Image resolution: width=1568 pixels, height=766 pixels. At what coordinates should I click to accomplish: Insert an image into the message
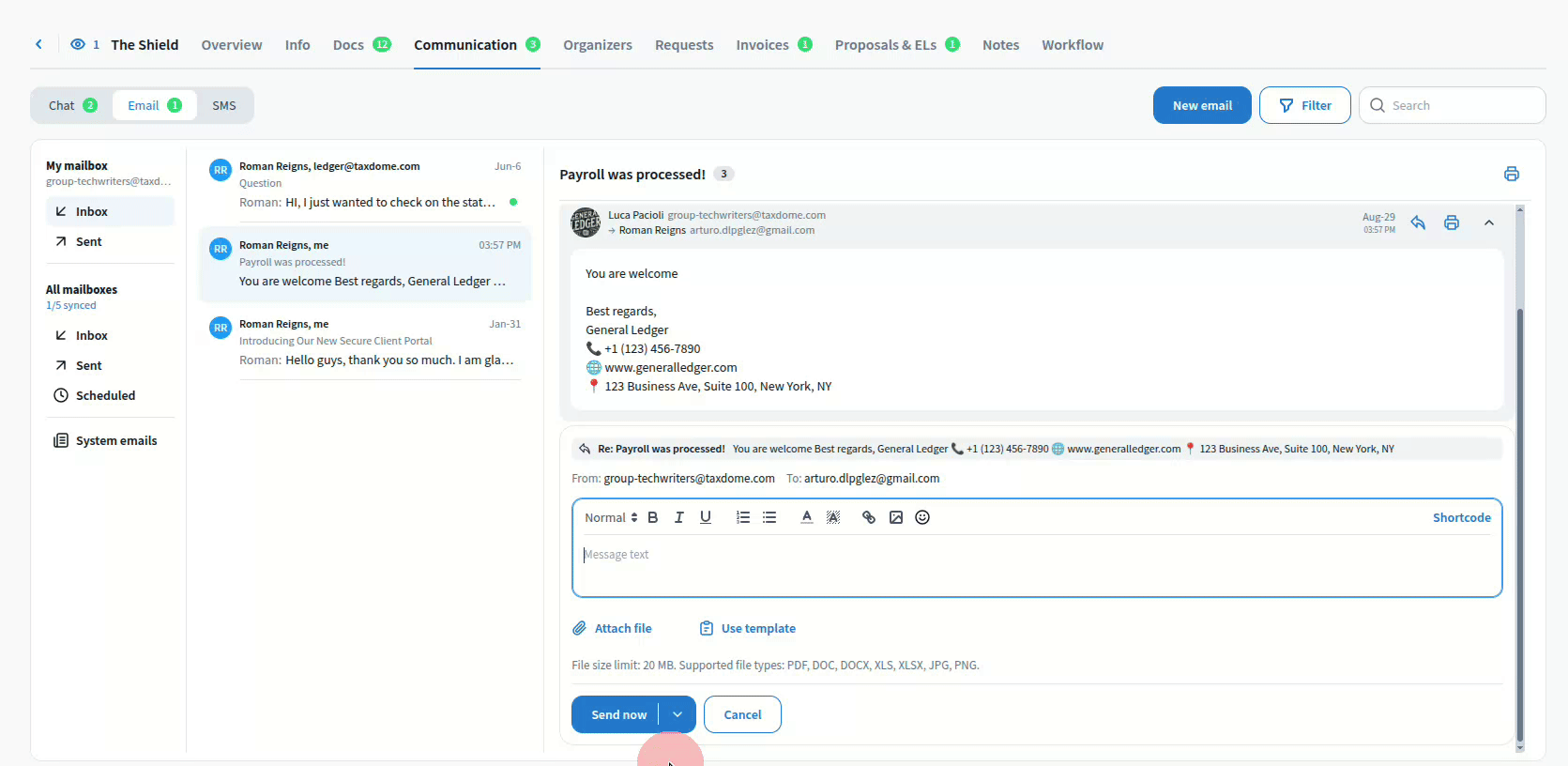coord(896,517)
